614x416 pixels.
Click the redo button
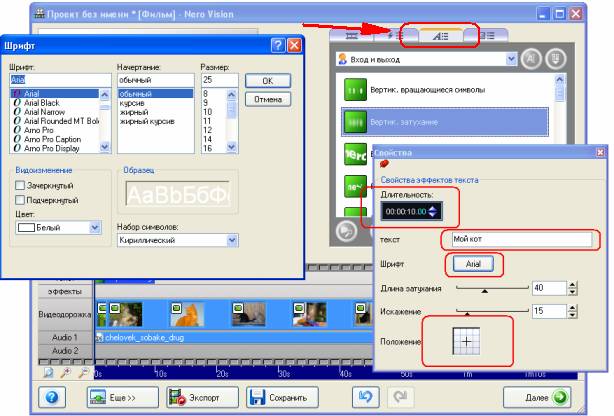click(x=400, y=398)
